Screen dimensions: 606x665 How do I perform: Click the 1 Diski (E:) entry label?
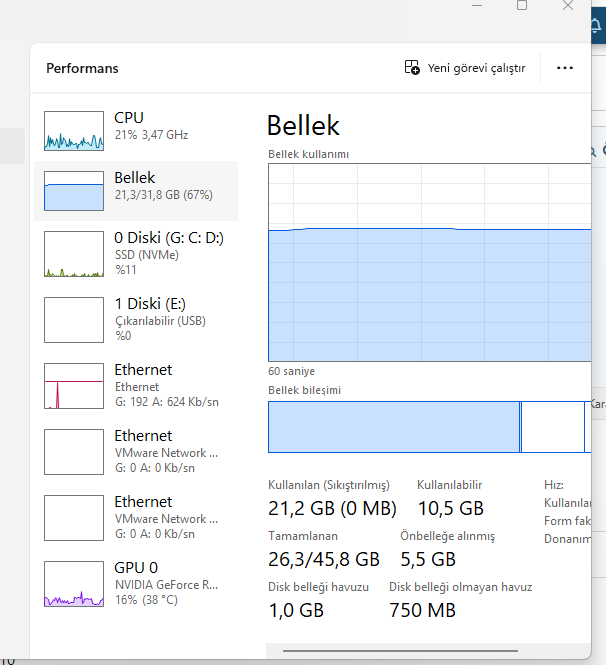150,304
